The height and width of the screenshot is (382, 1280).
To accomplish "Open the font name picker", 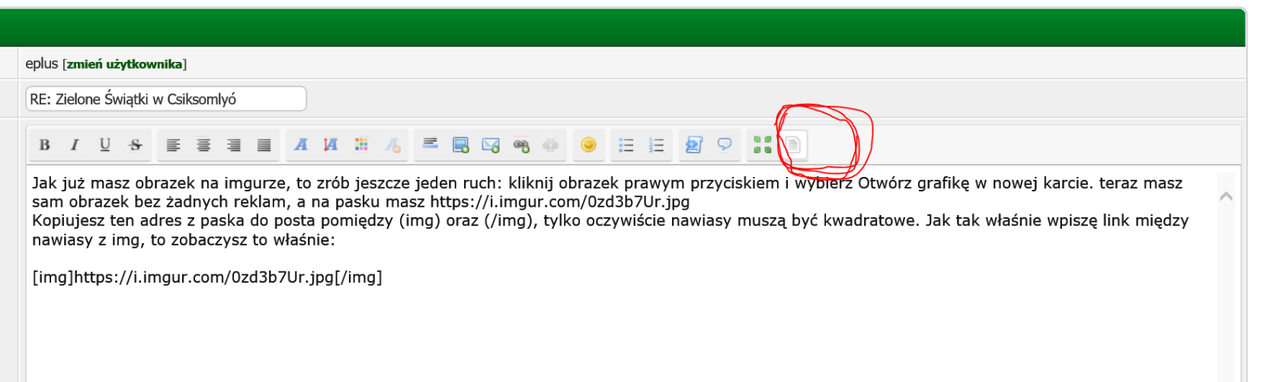I will [301, 145].
